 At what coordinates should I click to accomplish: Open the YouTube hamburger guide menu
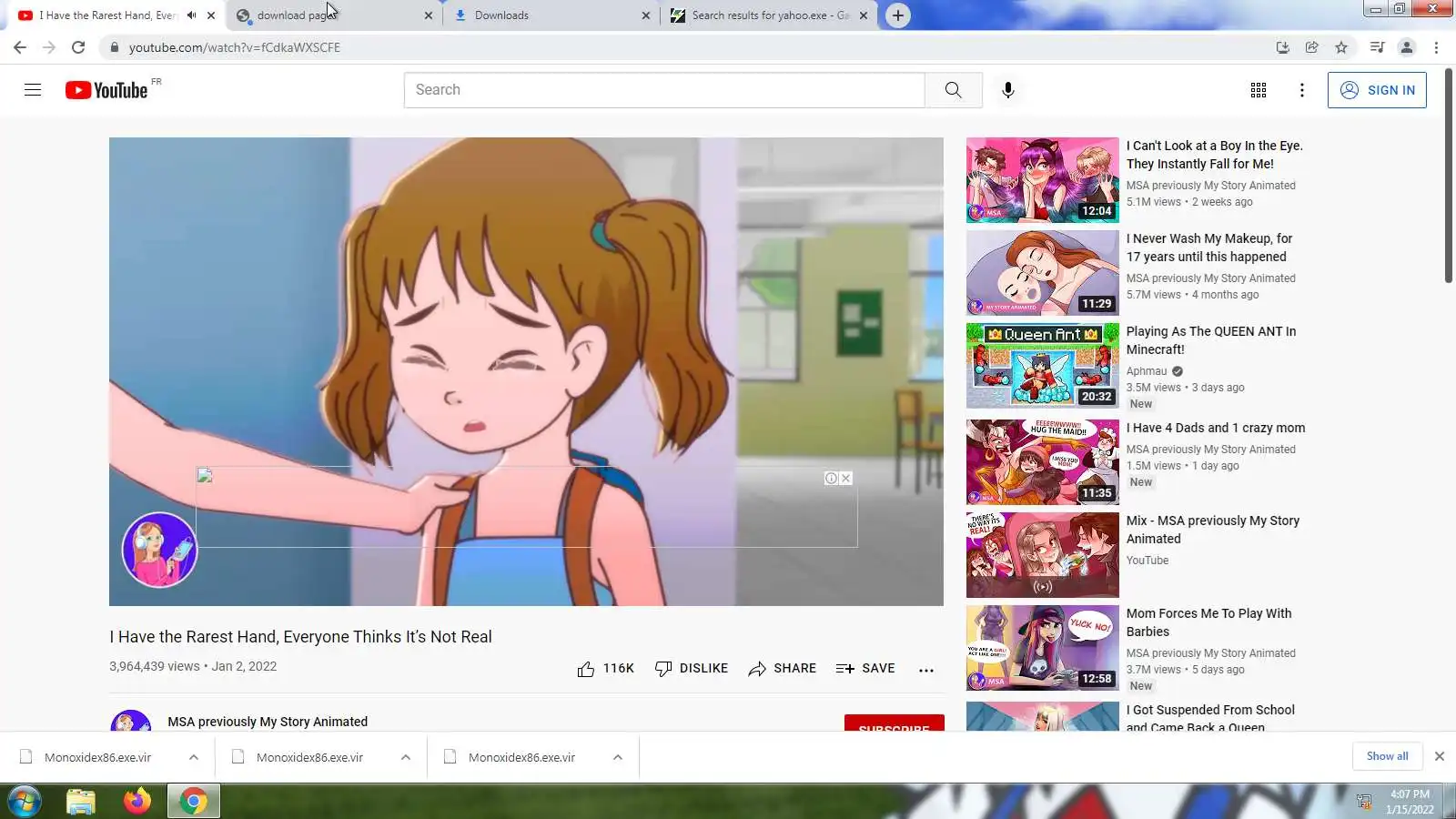point(33,90)
